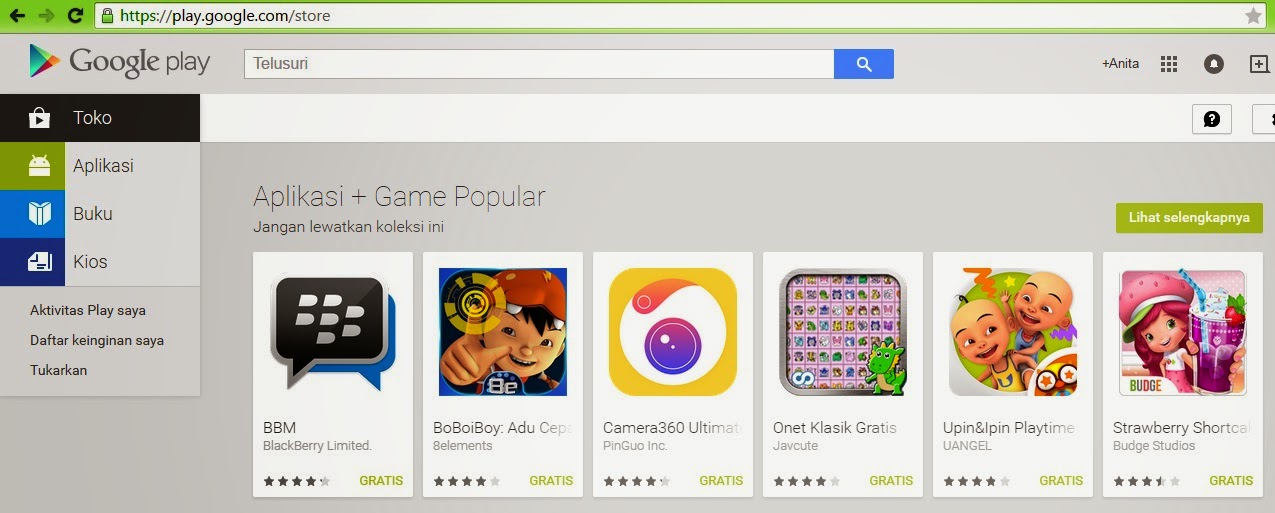Viewport: 1275px width, 513px height.
Task: Open the notifications bell icon
Action: pos(1214,64)
